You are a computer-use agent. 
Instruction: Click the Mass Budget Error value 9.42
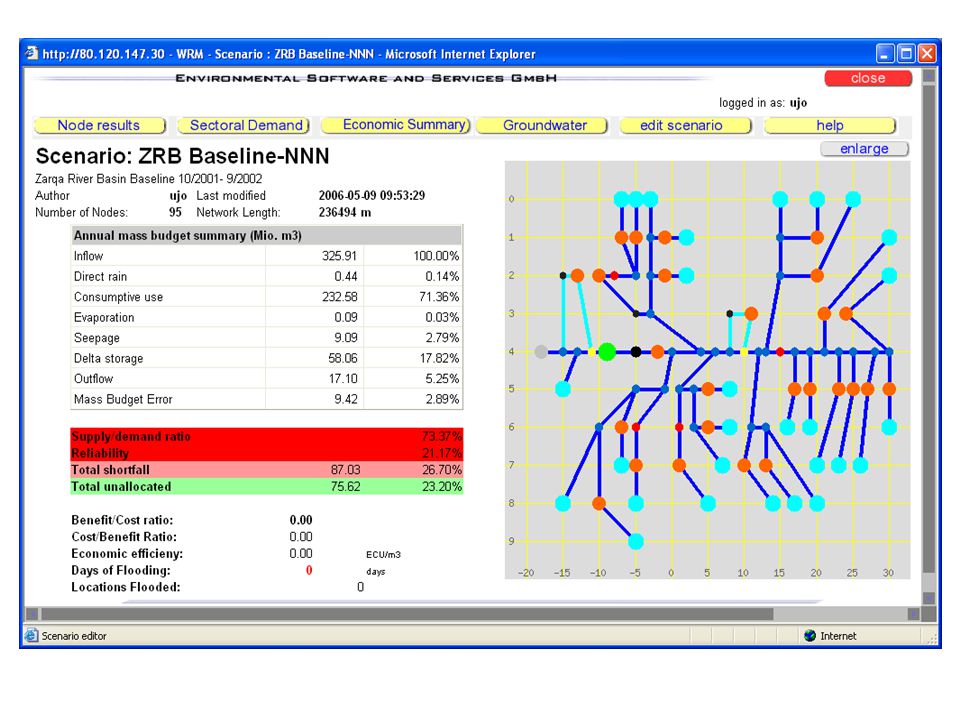(x=346, y=399)
